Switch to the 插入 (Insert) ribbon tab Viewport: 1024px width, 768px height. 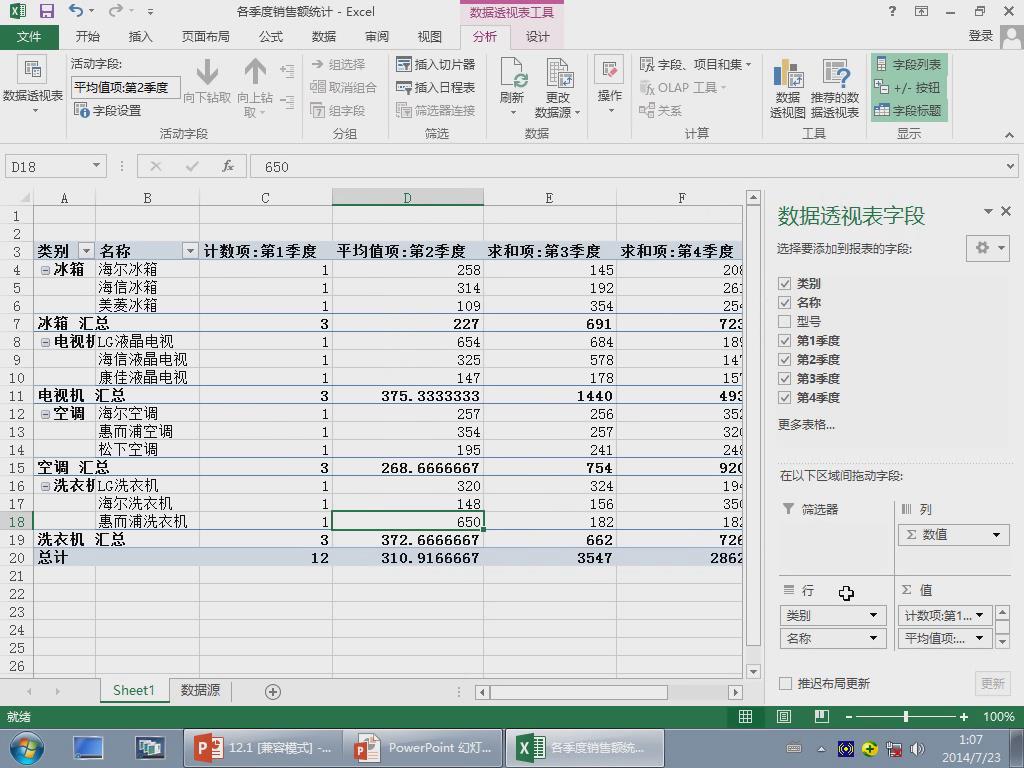click(x=140, y=37)
